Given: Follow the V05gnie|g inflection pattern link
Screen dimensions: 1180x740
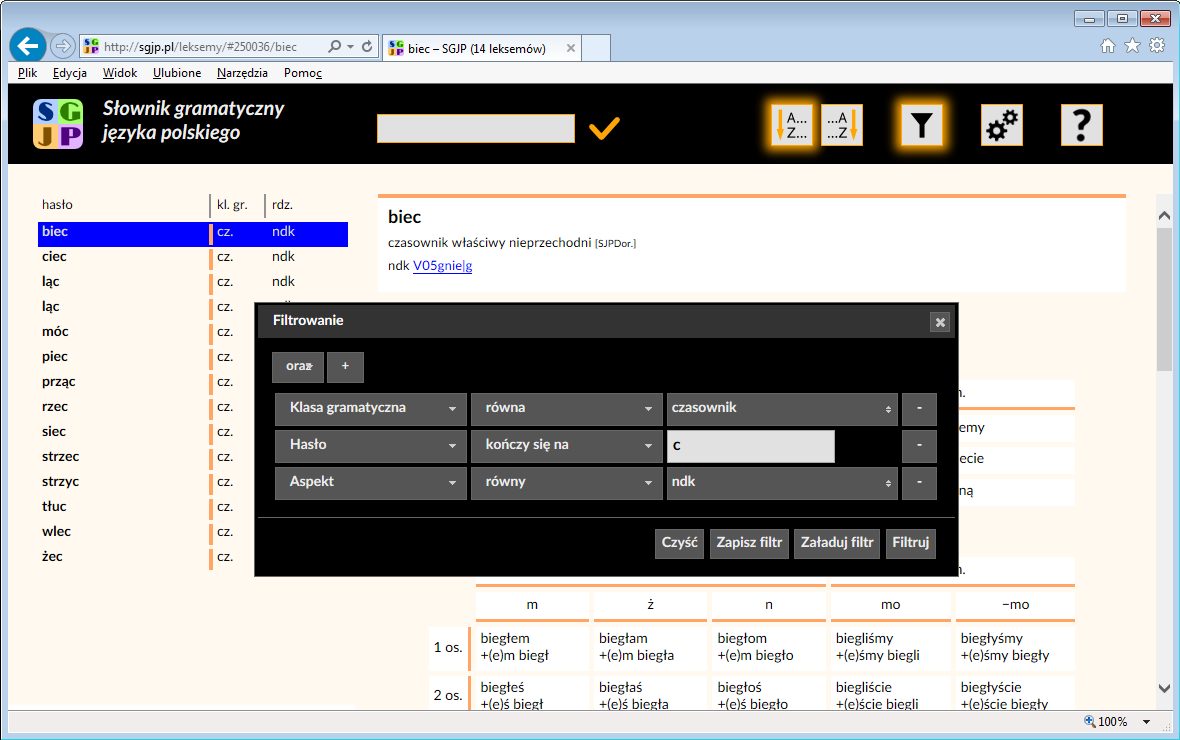Looking at the screenshot, I should (x=442, y=266).
